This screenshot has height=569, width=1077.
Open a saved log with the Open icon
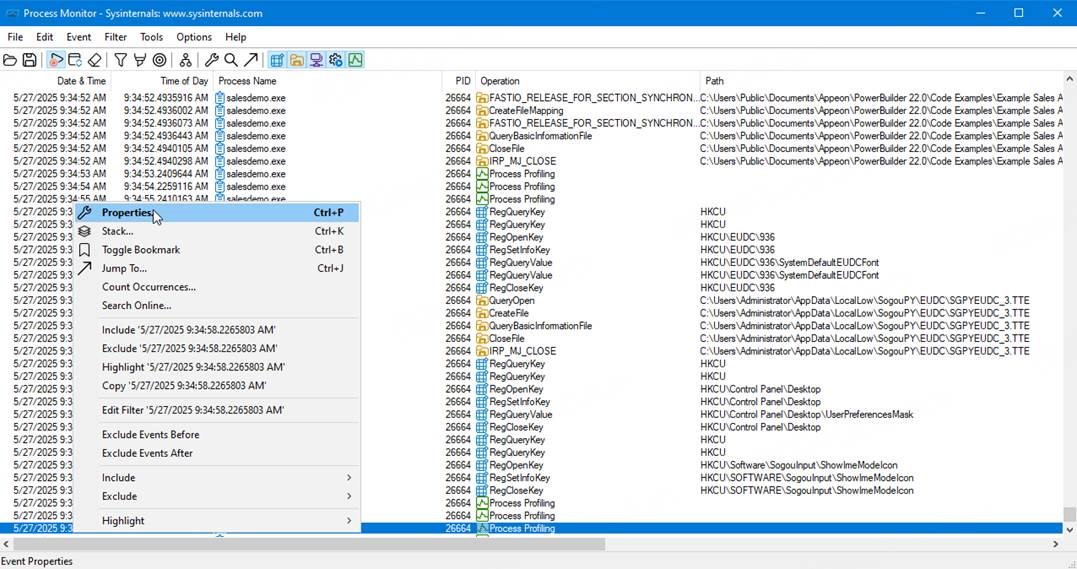10,60
